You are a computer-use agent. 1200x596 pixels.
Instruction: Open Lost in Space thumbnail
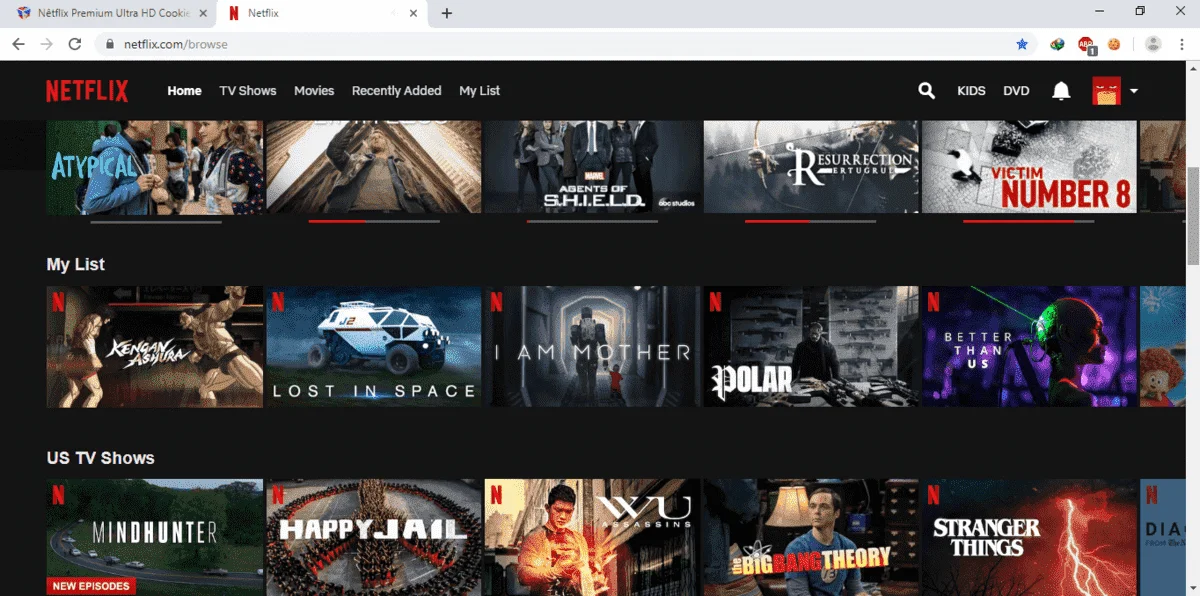(x=374, y=347)
